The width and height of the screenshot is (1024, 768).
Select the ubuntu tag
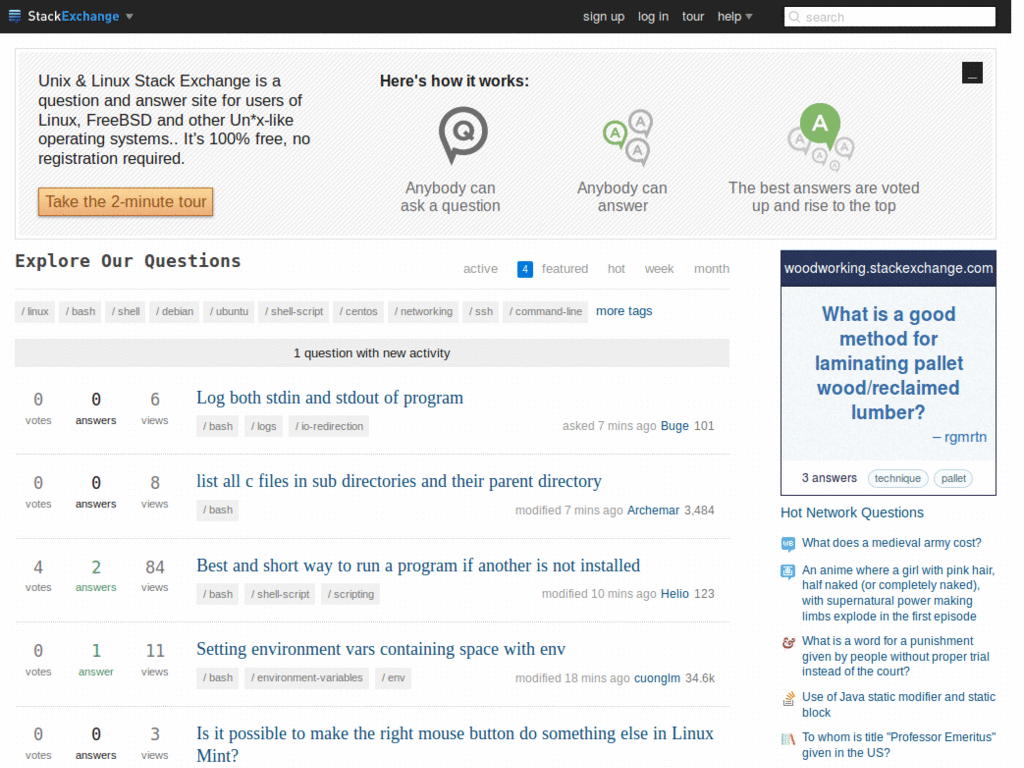click(229, 312)
